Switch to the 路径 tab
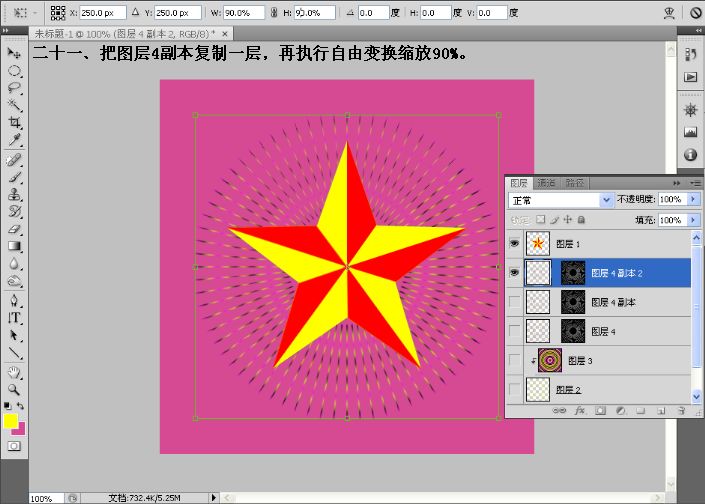The width and height of the screenshot is (705, 504). tap(574, 183)
